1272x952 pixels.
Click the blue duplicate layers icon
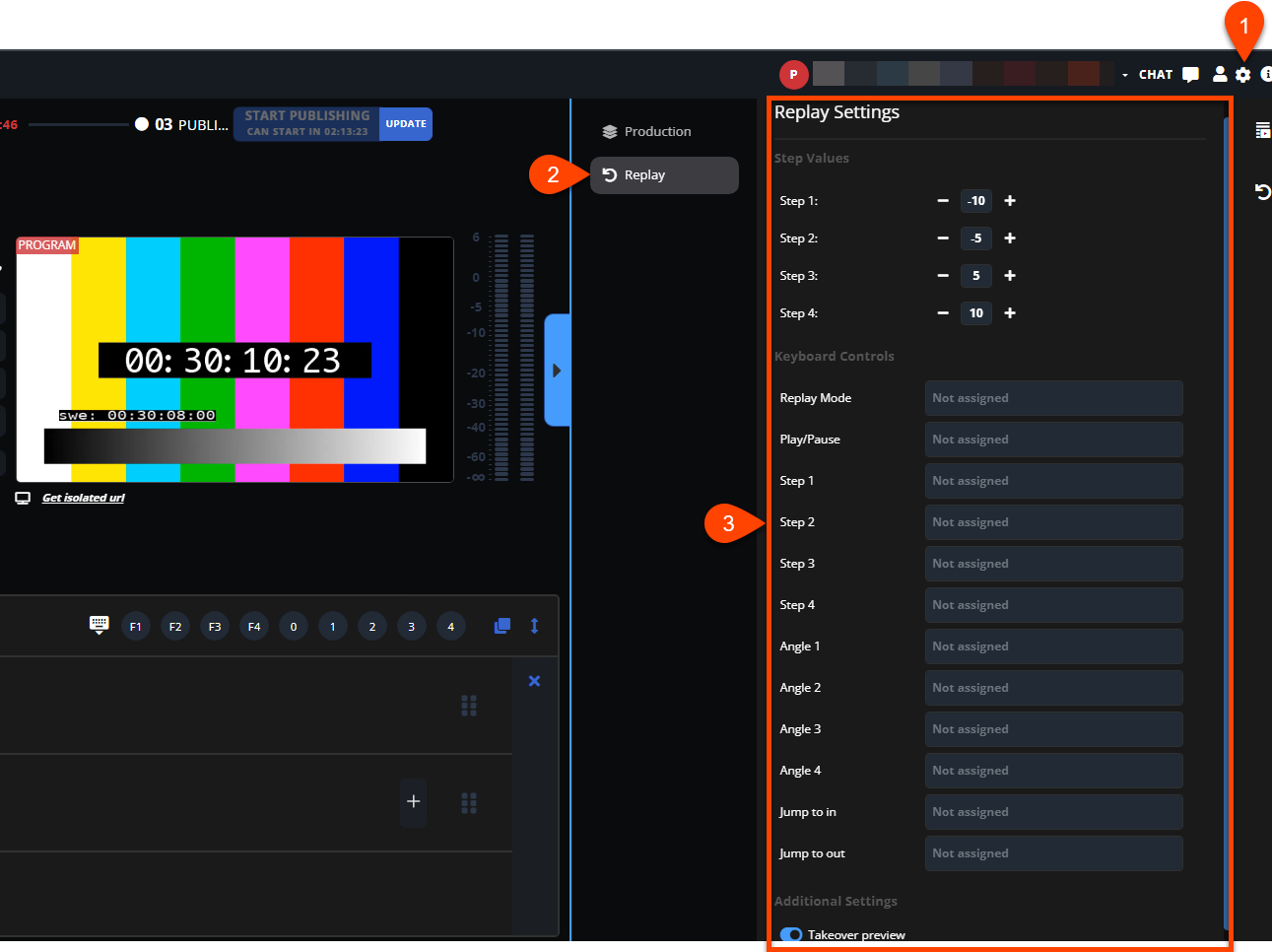[502, 626]
